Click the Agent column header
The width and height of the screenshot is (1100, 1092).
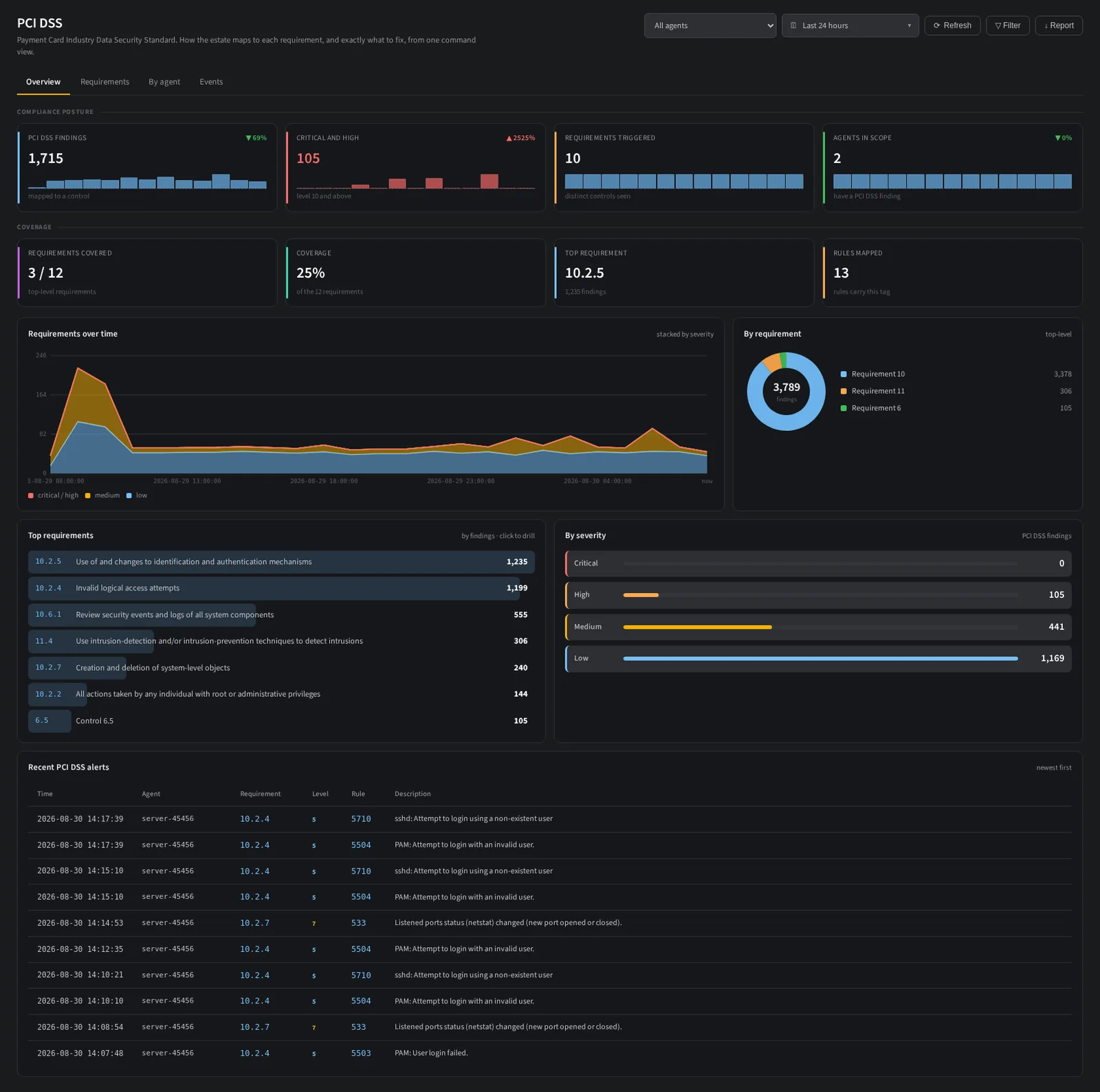coord(151,794)
